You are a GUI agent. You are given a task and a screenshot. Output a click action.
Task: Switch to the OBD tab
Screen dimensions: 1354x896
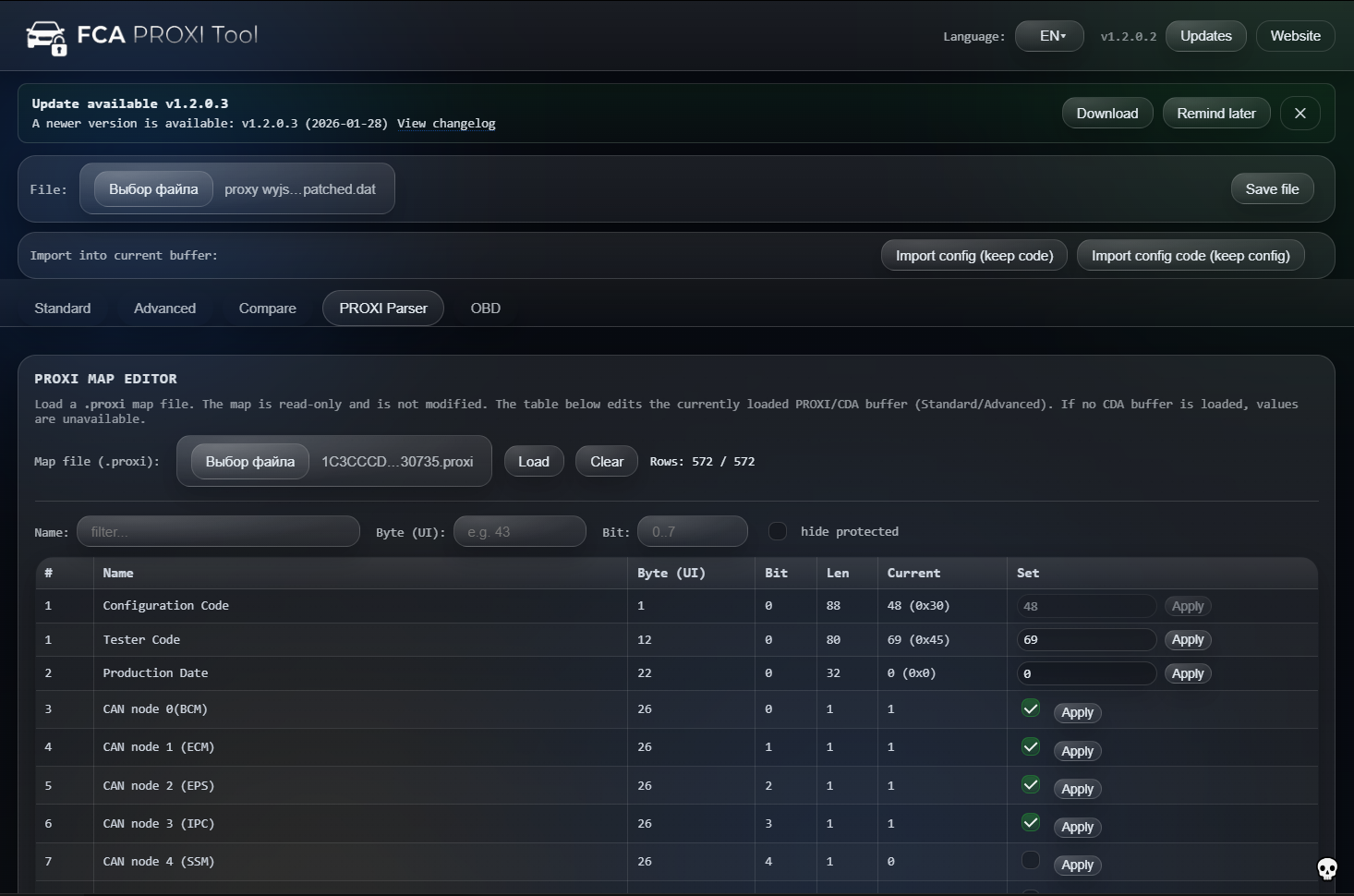coord(485,308)
